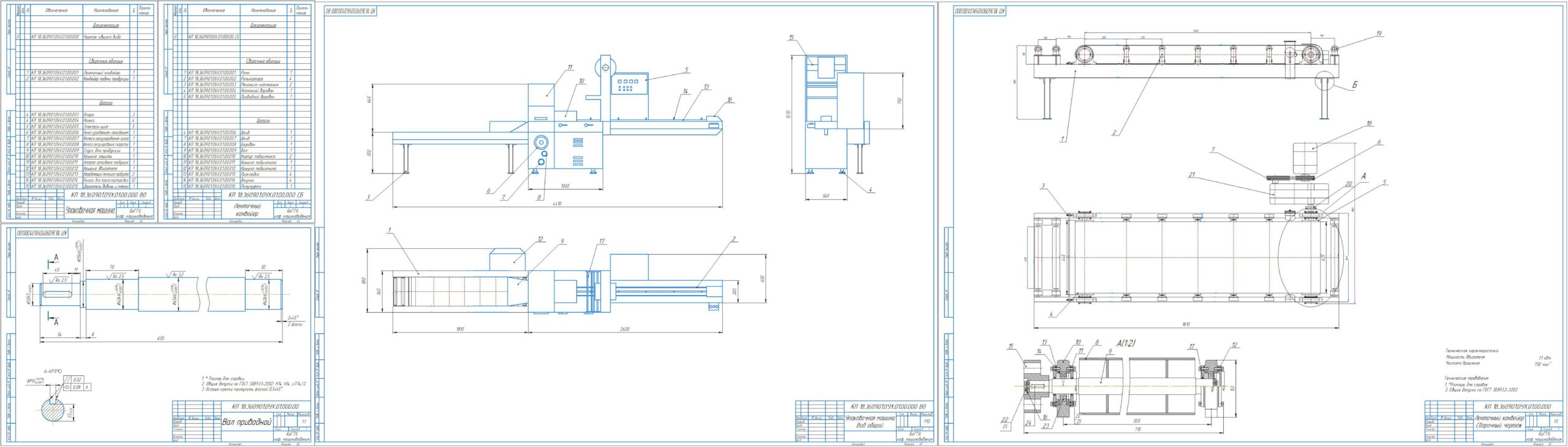Select the "1.1 кВт" power value
The height and width of the screenshot is (447, 1568).
pos(1544,357)
